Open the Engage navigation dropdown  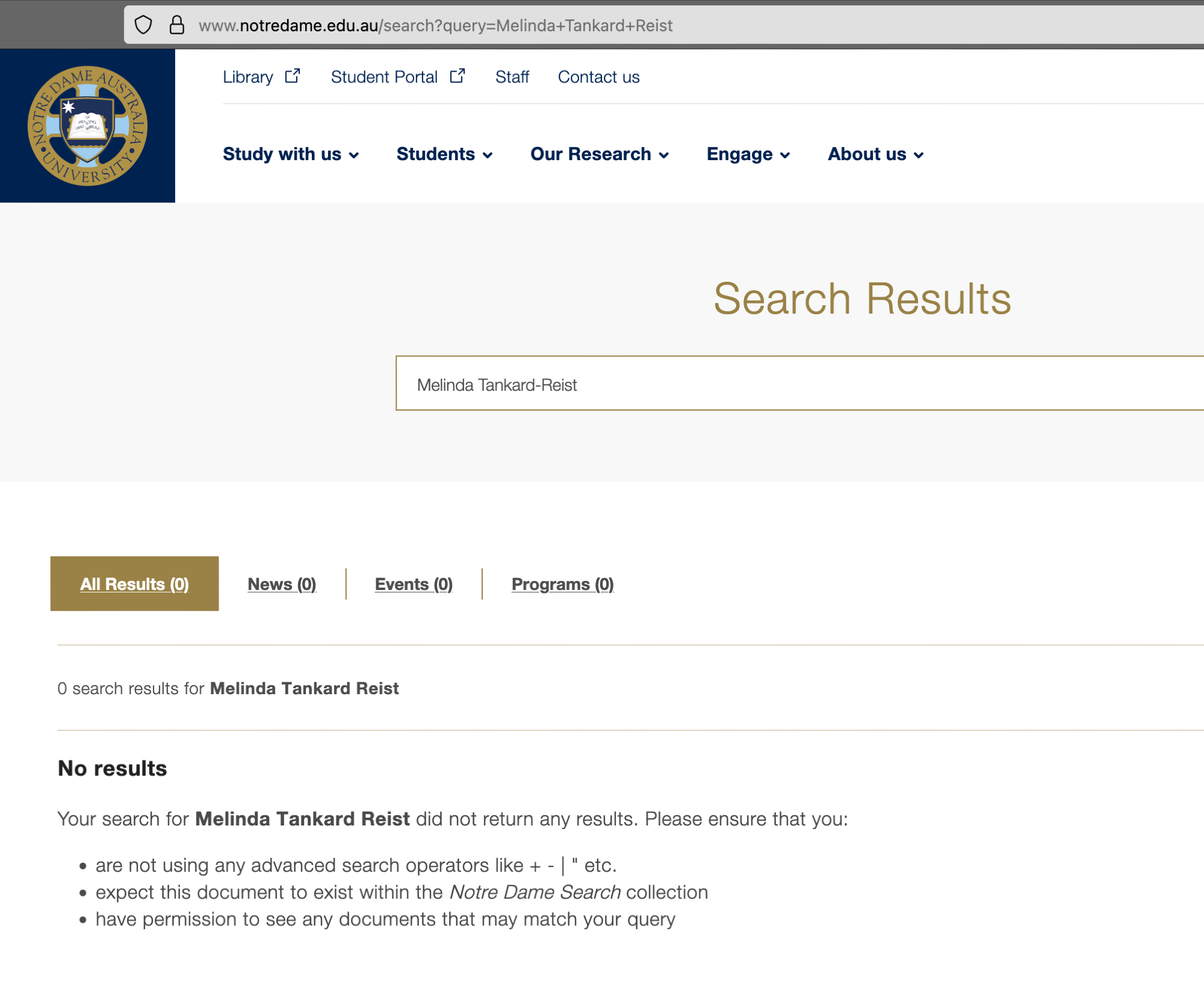(748, 154)
